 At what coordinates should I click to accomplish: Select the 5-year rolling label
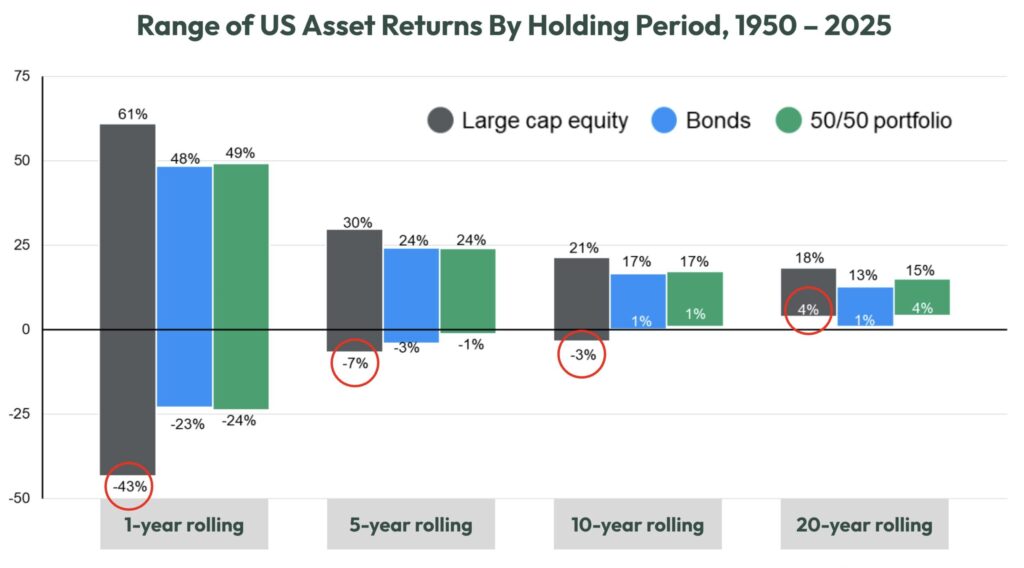click(x=411, y=524)
